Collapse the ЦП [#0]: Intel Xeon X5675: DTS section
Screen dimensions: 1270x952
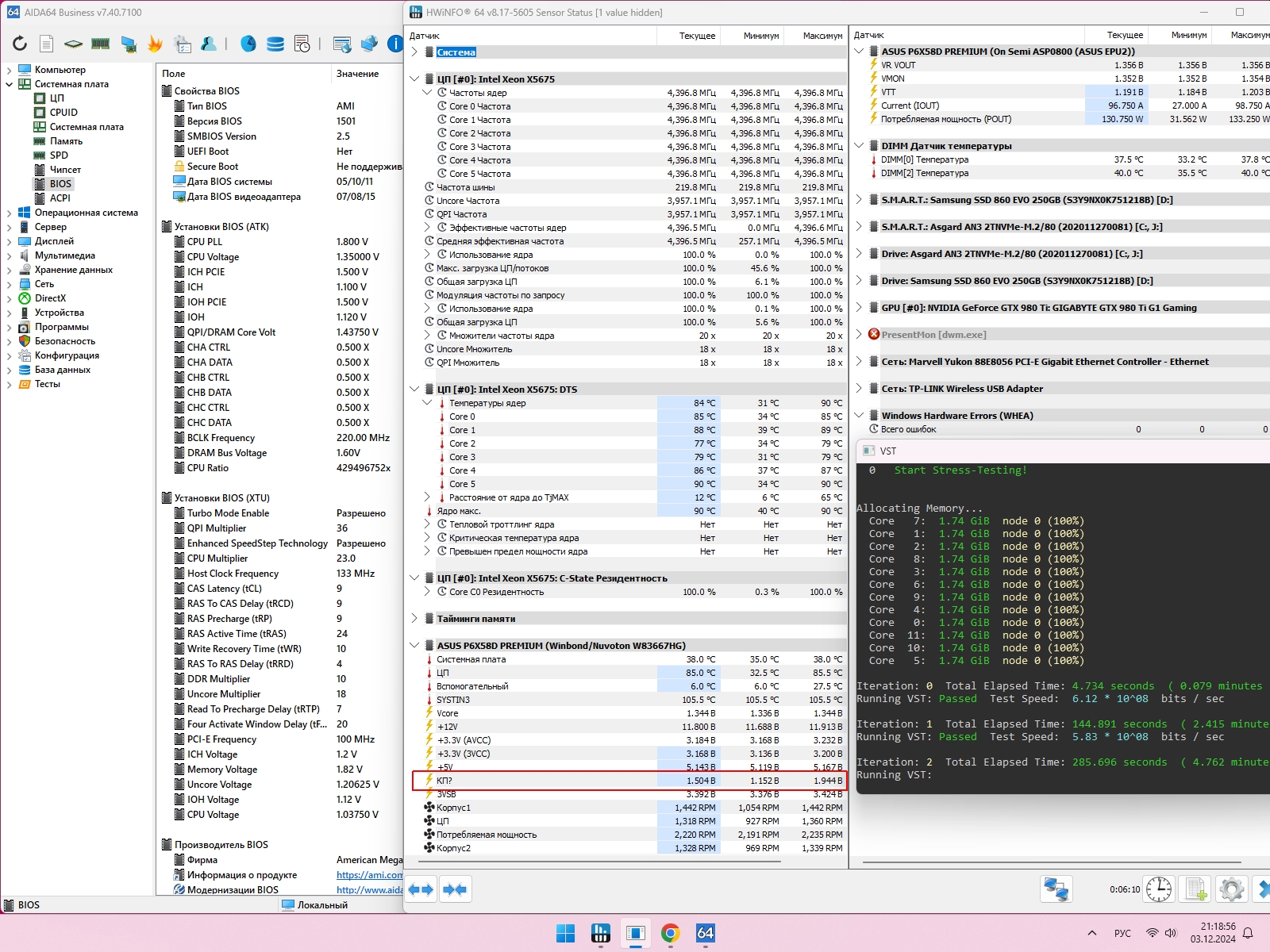(x=414, y=390)
